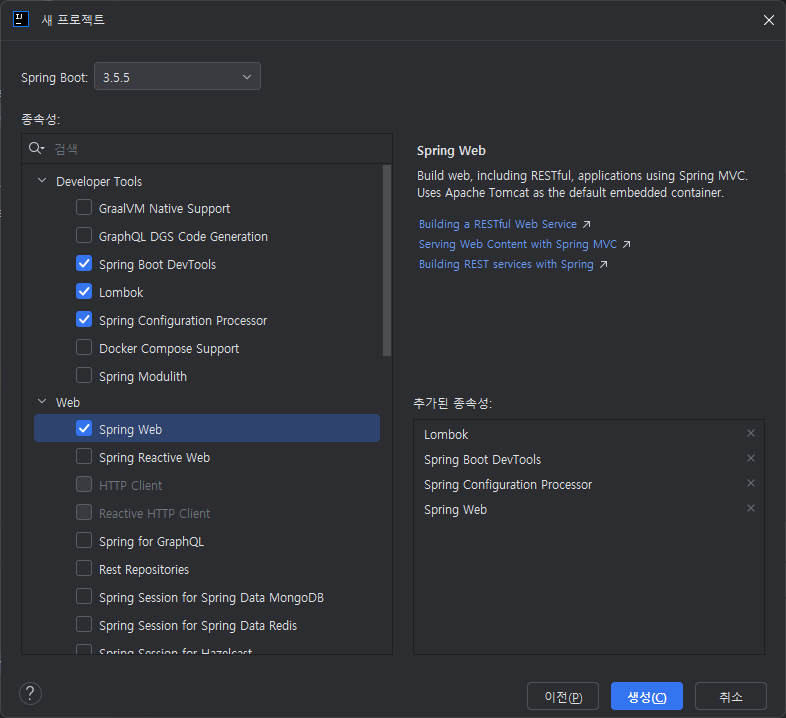Open the Spring Boot version dropdown
The width and height of the screenshot is (786, 718).
click(177, 76)
